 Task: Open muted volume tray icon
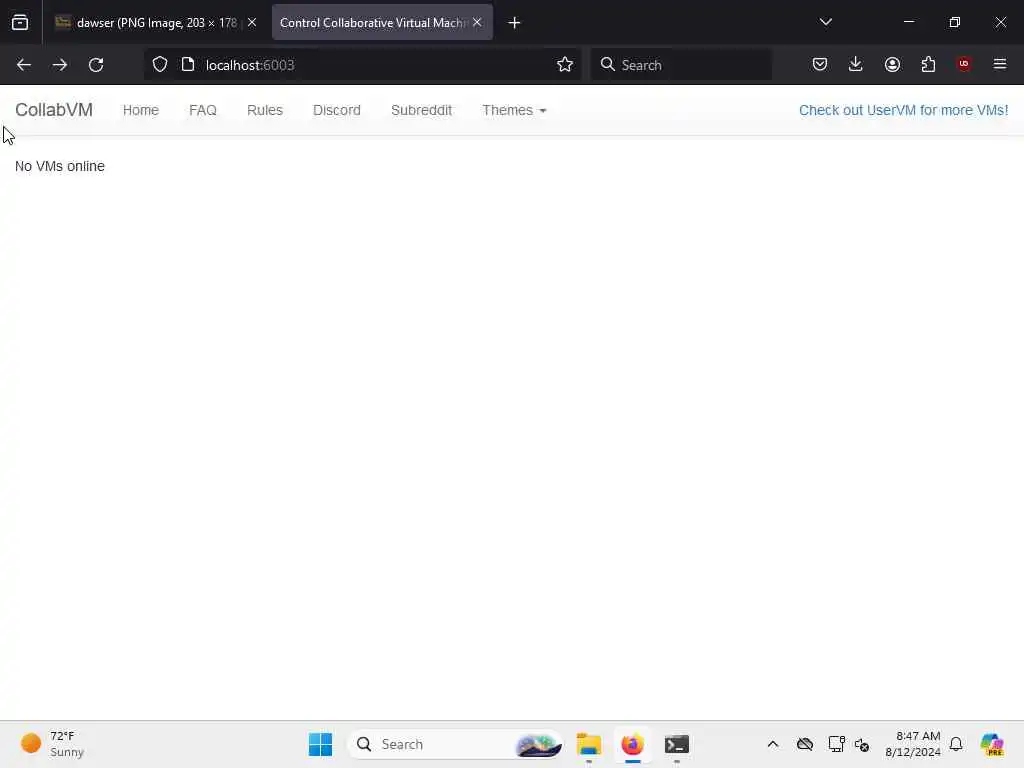point(862,744)
